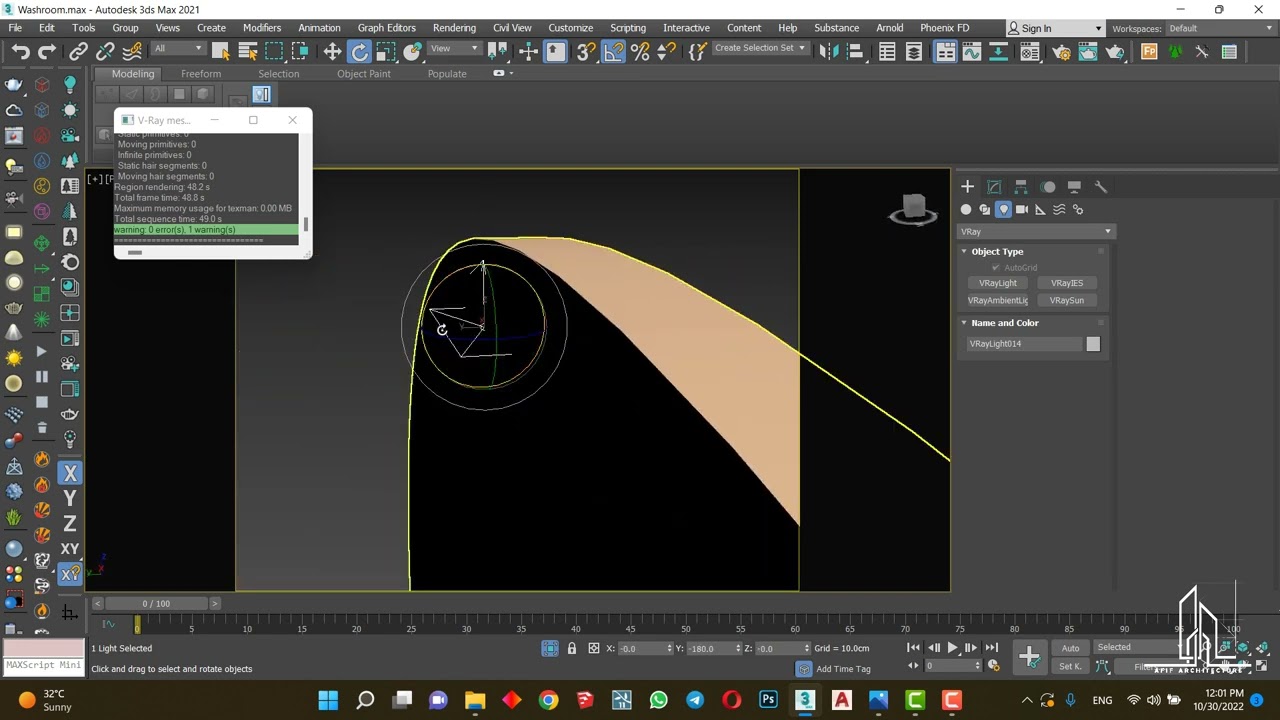Open the Layer Explorer
Image resolution: width=1280 pixels, height=720 pixels.
pyautogui.click(x=914, y=52)
